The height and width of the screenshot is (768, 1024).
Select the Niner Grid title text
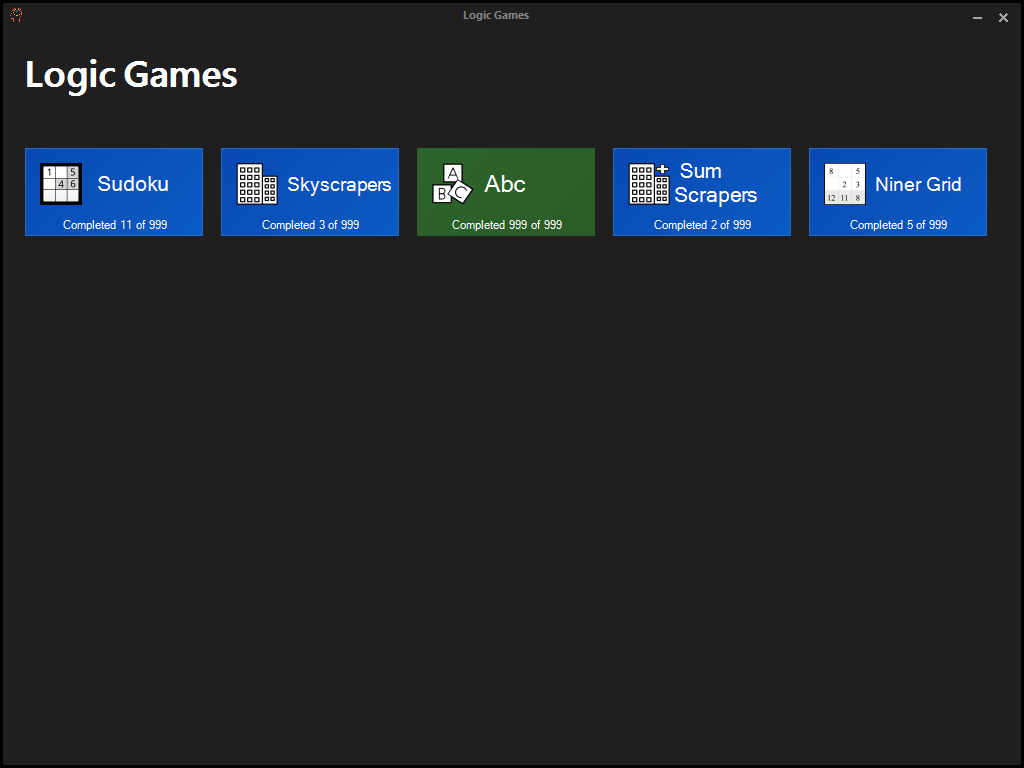point(918,184)
